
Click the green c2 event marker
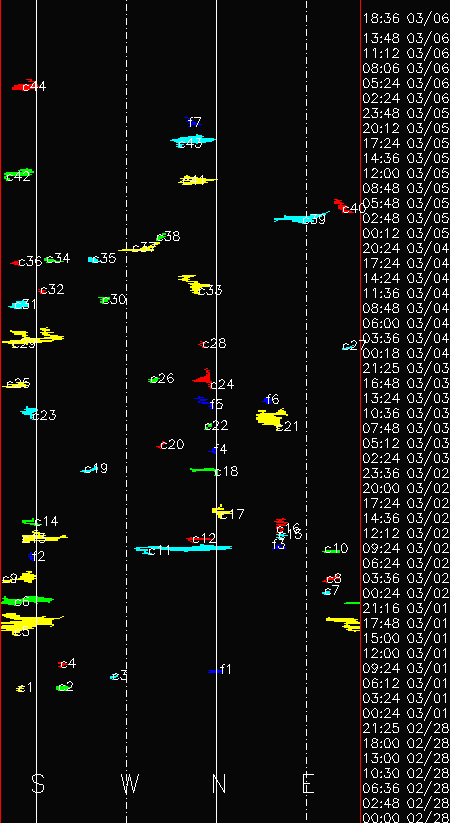[x=64, y=687]
